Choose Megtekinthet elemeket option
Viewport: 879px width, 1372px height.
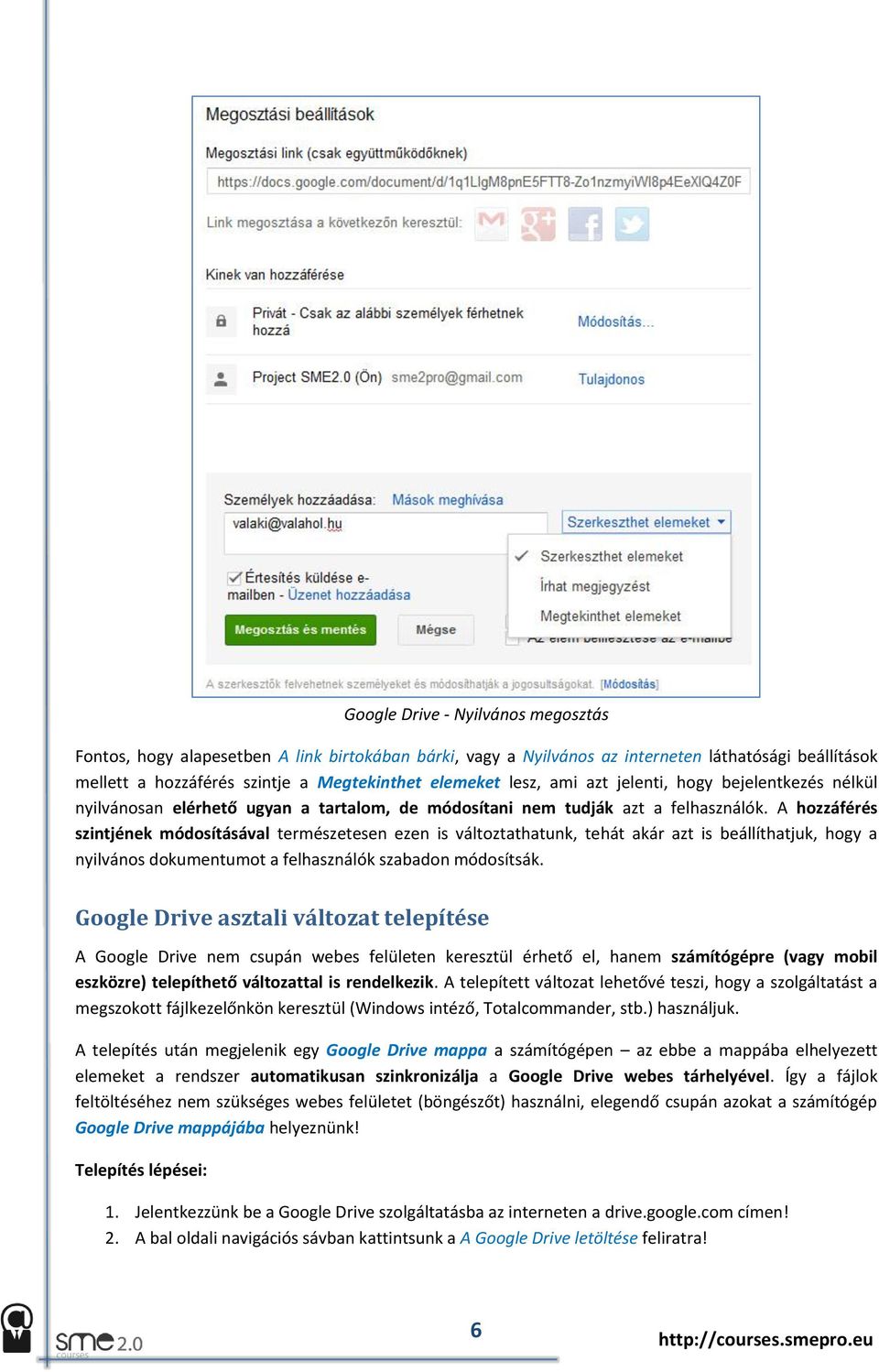[x=610, y=616]
